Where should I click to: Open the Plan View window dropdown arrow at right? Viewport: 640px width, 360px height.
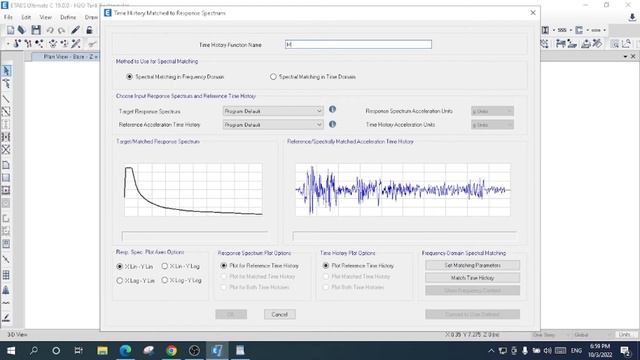point(625,56)
